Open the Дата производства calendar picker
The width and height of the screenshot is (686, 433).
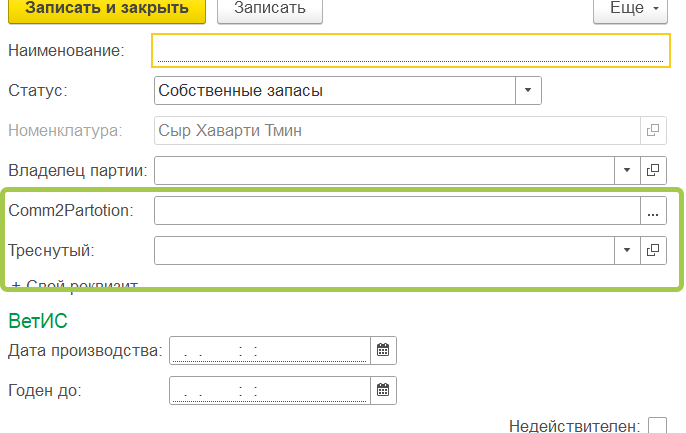click(383, 350)
